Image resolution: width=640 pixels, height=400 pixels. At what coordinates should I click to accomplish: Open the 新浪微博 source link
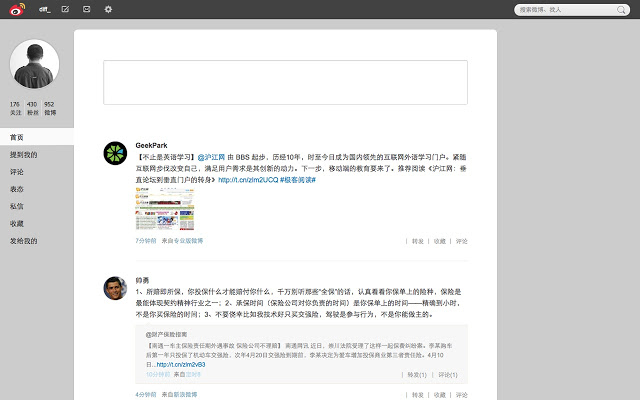click(x=186, y=395)
